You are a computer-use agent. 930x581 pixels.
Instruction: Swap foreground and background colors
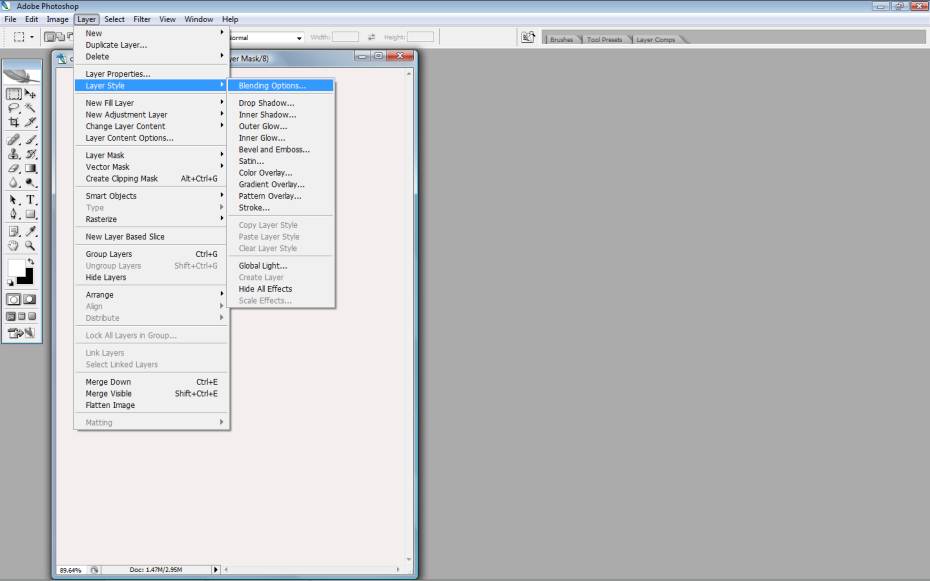pos(31,261)
